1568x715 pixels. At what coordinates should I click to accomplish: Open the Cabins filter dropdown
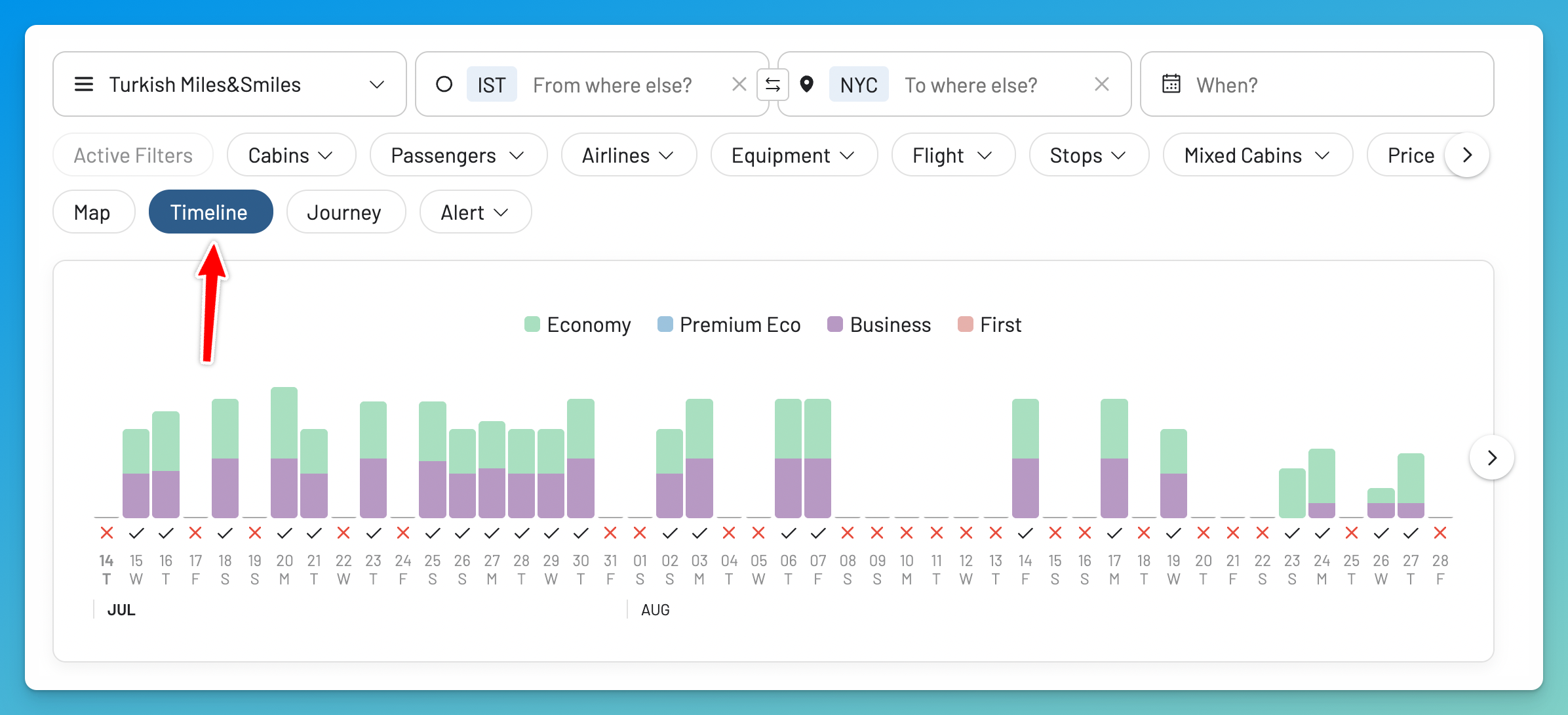292,155
